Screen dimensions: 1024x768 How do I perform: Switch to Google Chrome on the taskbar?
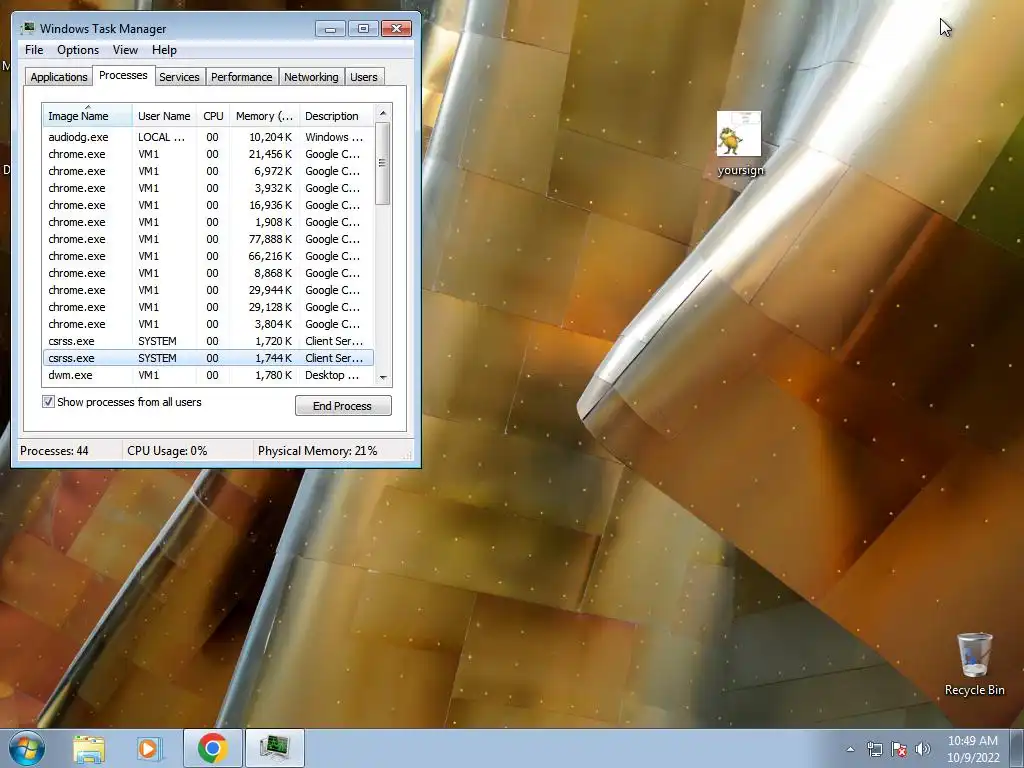tap(212, 748)
